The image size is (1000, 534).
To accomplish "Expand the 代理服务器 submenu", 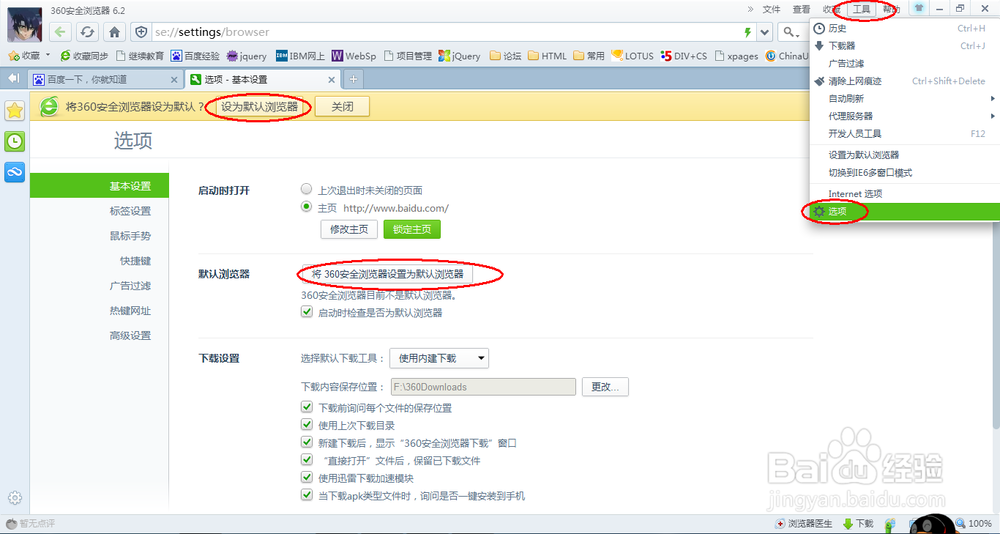I will [903, 116].
